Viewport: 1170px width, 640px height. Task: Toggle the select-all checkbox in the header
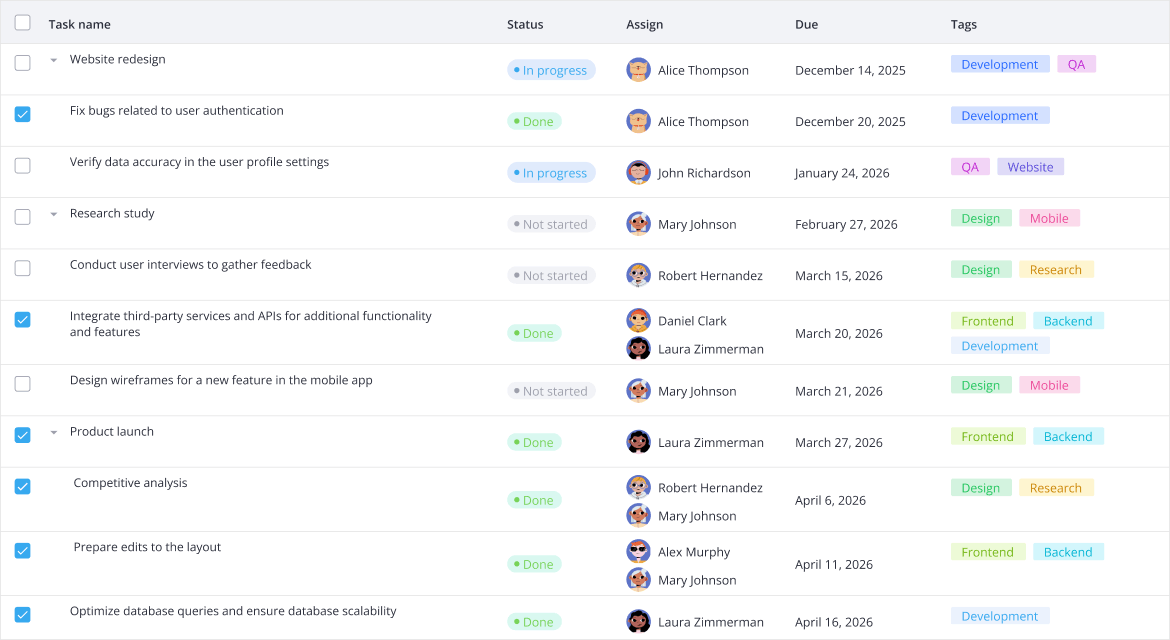22,22
